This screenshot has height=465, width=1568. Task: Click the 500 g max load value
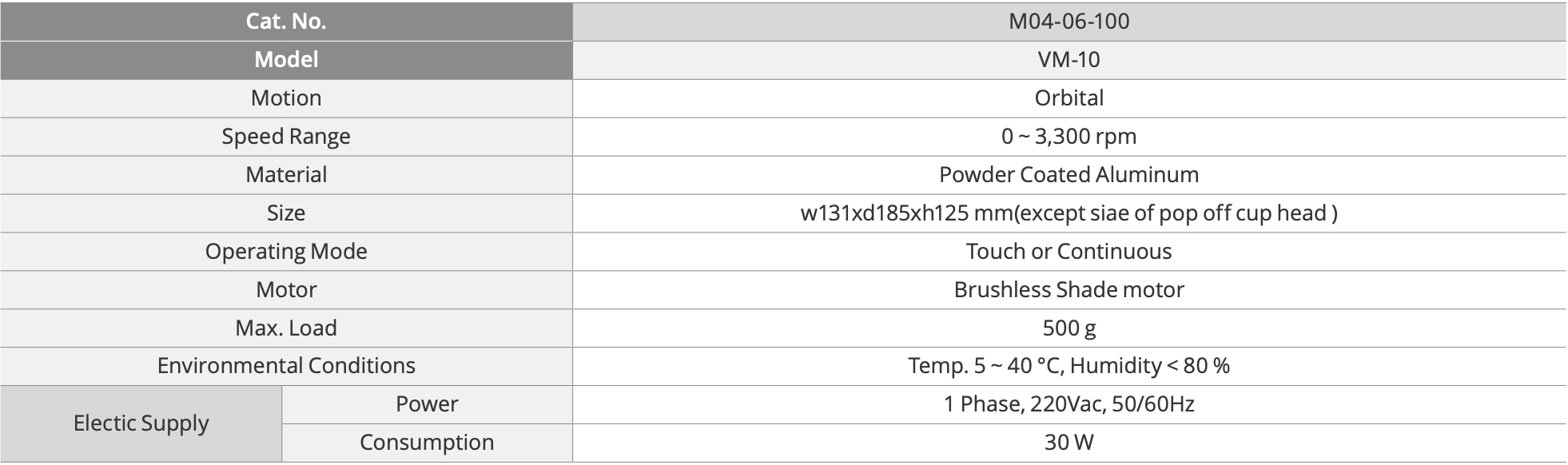(x=1069, y=328)
